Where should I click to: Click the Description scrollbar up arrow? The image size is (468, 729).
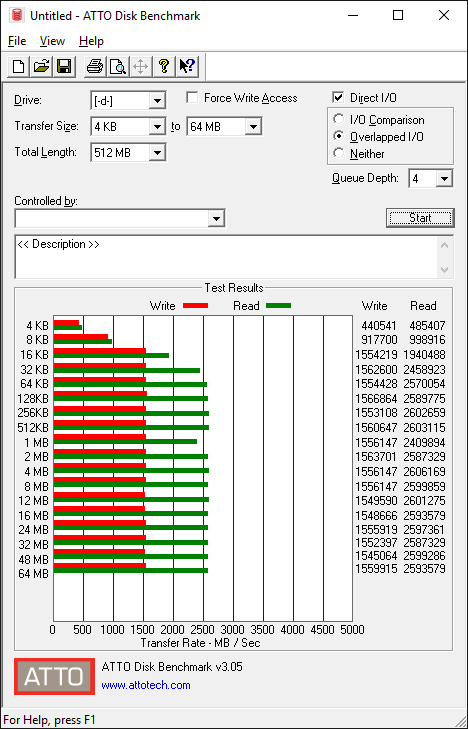click(444, 245)
